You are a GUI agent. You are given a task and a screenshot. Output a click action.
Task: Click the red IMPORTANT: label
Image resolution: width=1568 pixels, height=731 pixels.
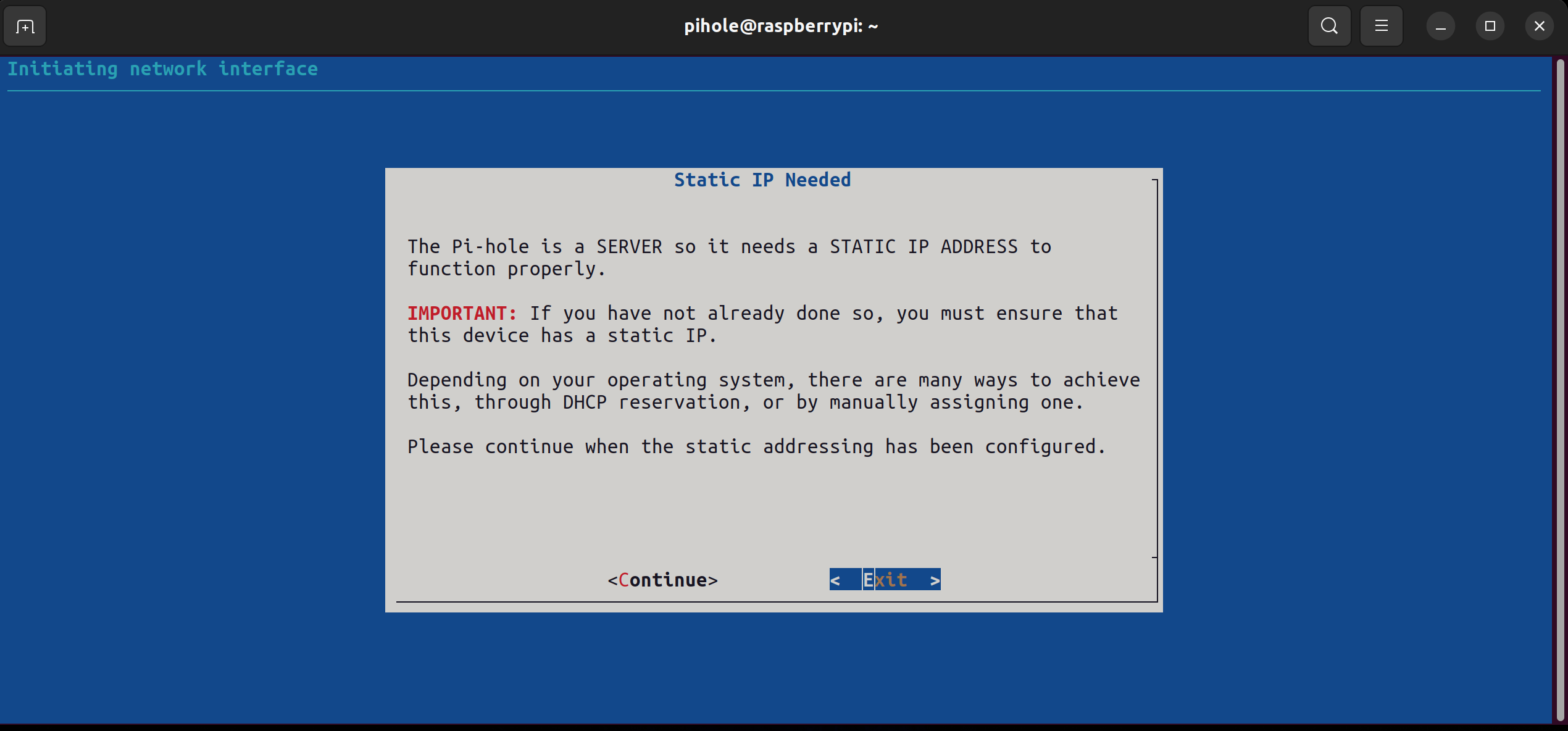(x=462, y=313)
